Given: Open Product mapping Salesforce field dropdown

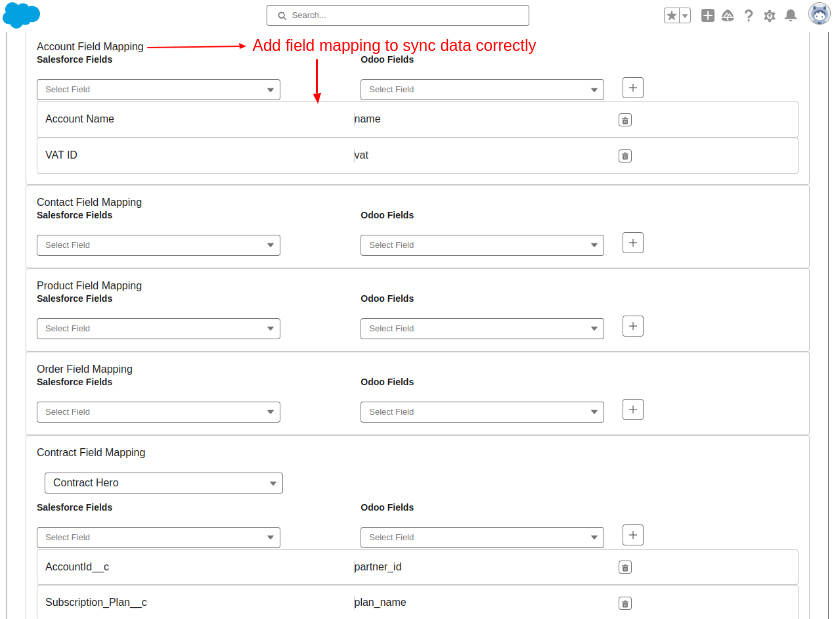Looking at the screenshot, I should pyautogui.click(x=159, y=329).
